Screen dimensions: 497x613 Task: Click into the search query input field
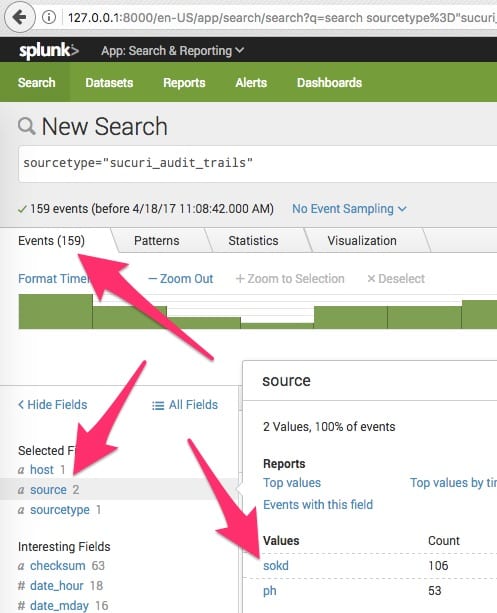pyautogui.click(x=258, y=163)
